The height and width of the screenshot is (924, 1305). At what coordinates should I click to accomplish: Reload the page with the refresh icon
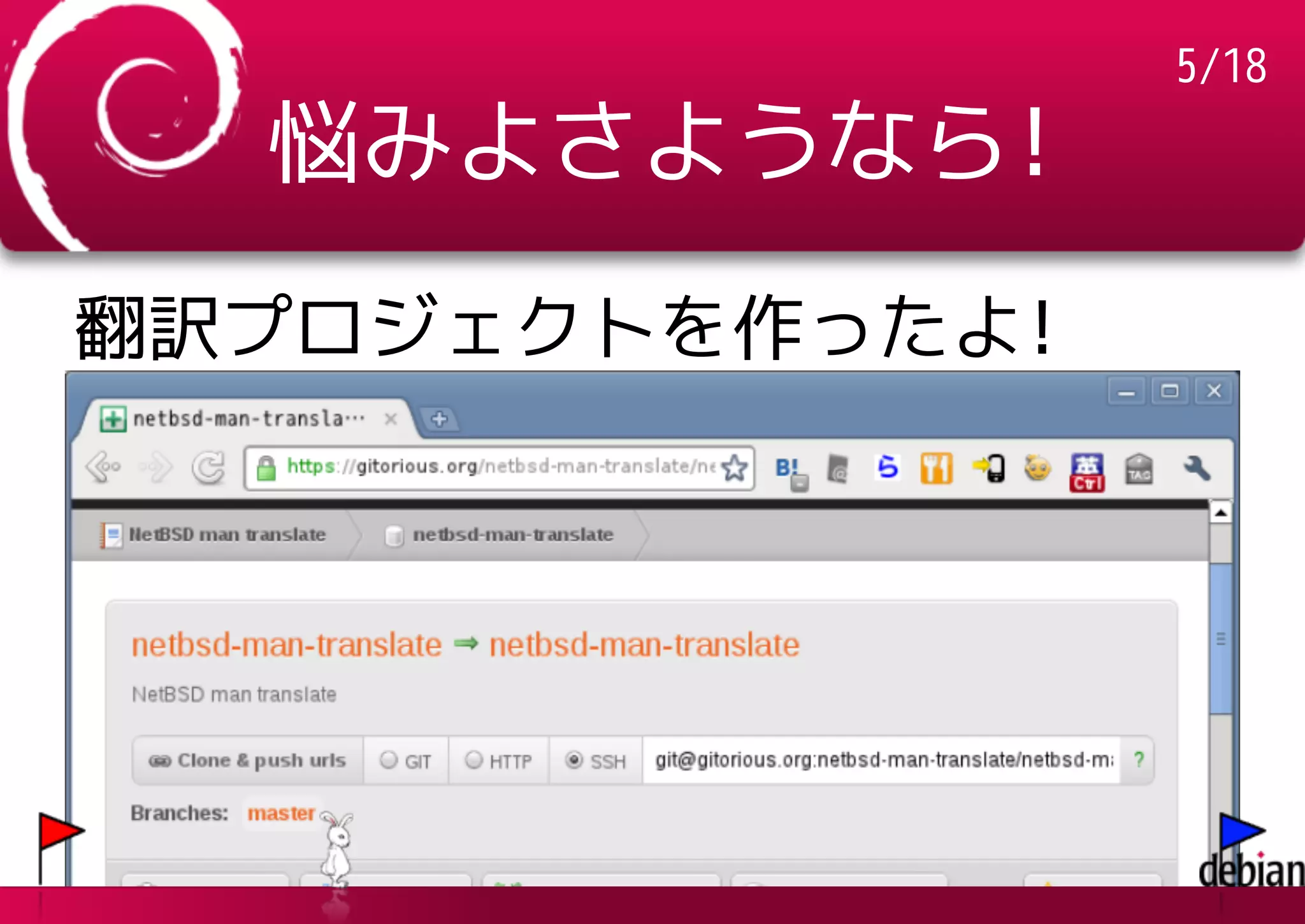(208, 467)
